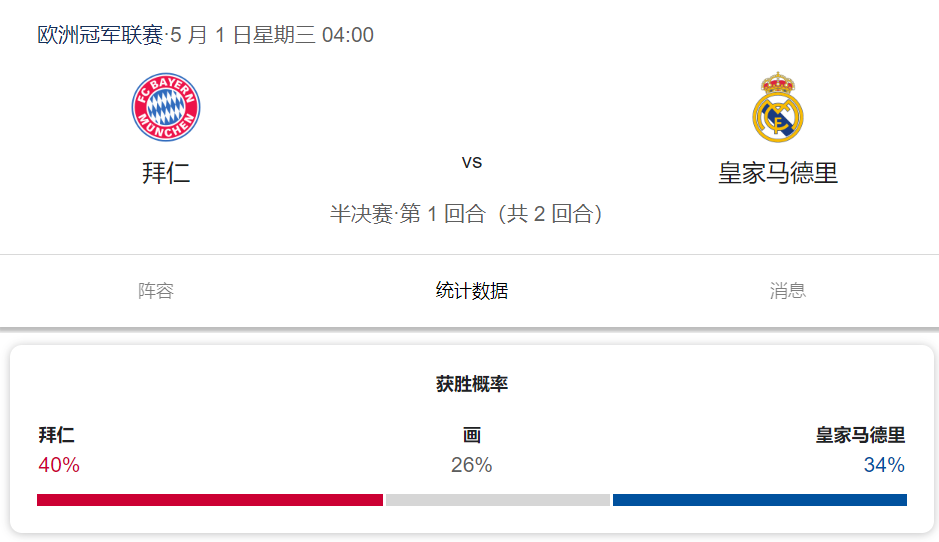Click the 34% Real Madrid percentage
Screen dimensions: 939x542
coord(884,465)
